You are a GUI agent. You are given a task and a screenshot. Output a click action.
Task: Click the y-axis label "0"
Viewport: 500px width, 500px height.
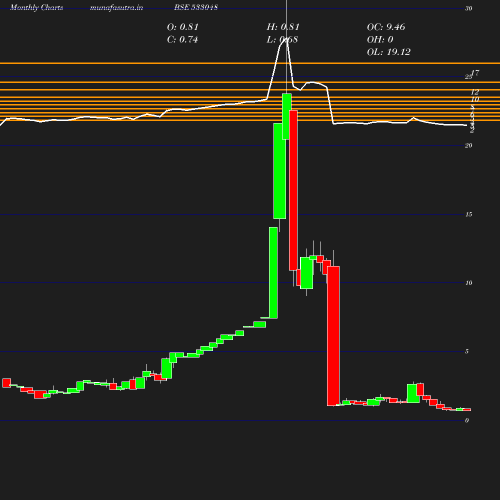coord(467,420)
